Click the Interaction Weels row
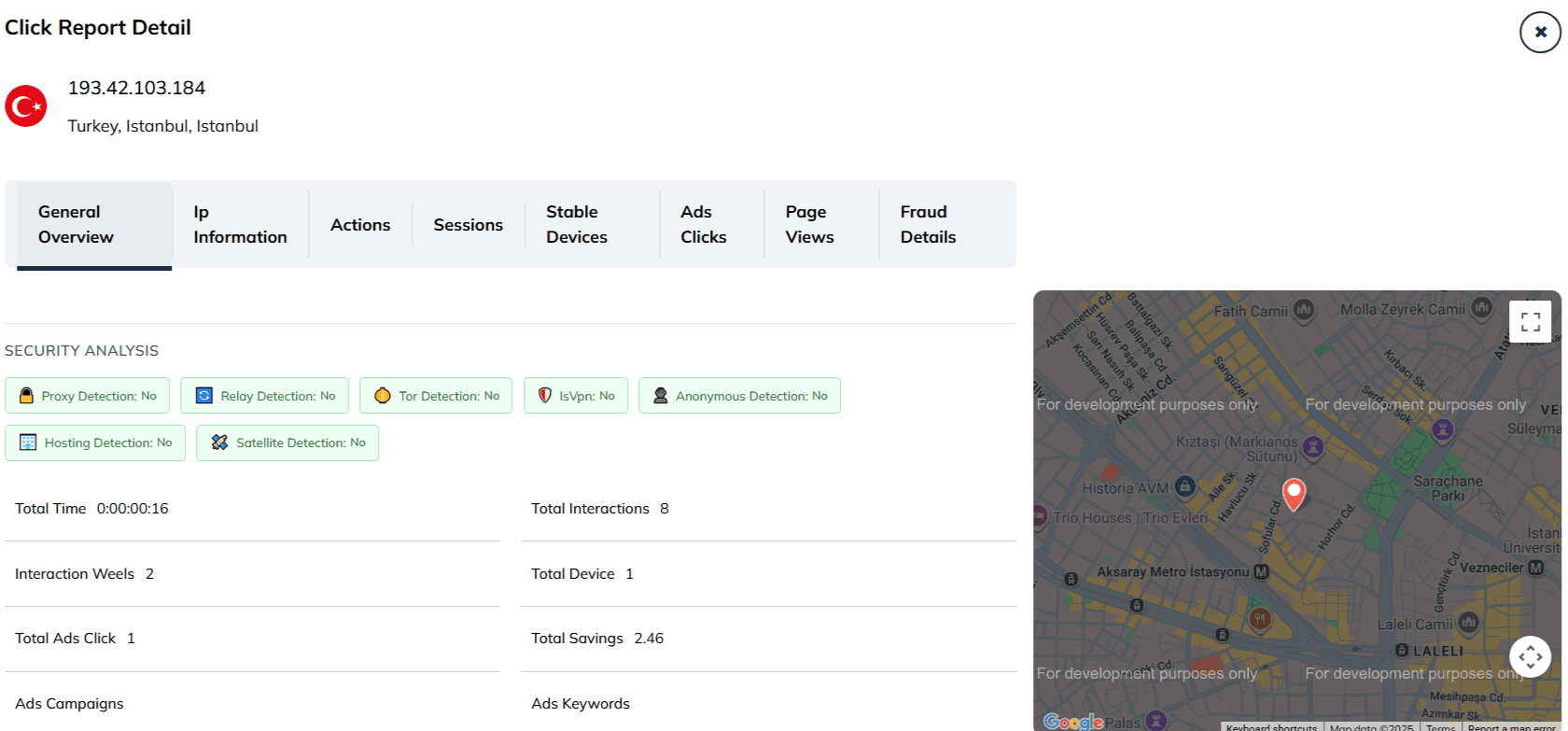This screenshot has height=731, width=1568. pyautogui.click(x=252, y=574)
